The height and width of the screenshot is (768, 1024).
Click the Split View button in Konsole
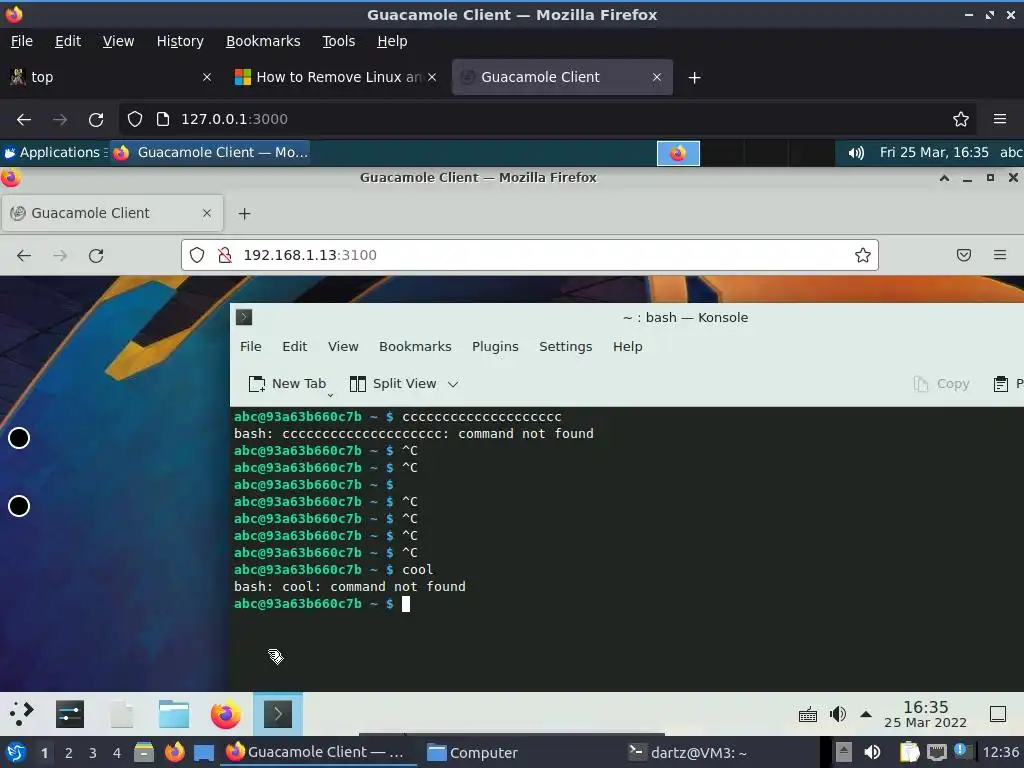(x=393, y=384)
